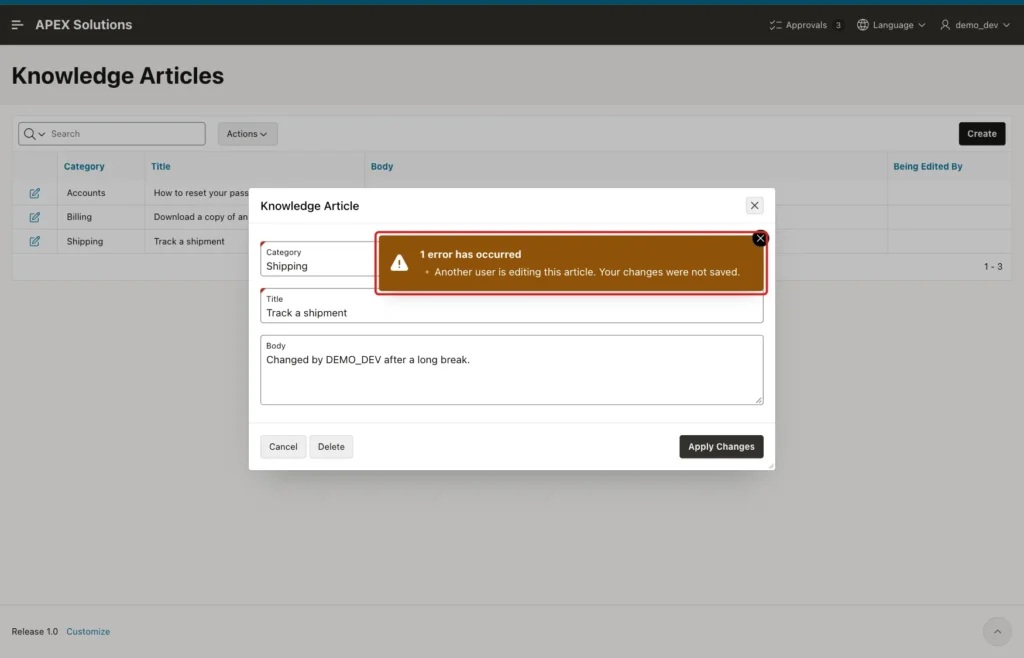This screenshot has height=658, width=1024.
Task: Dismiss the error notification with X
Action: click(760, 239)
